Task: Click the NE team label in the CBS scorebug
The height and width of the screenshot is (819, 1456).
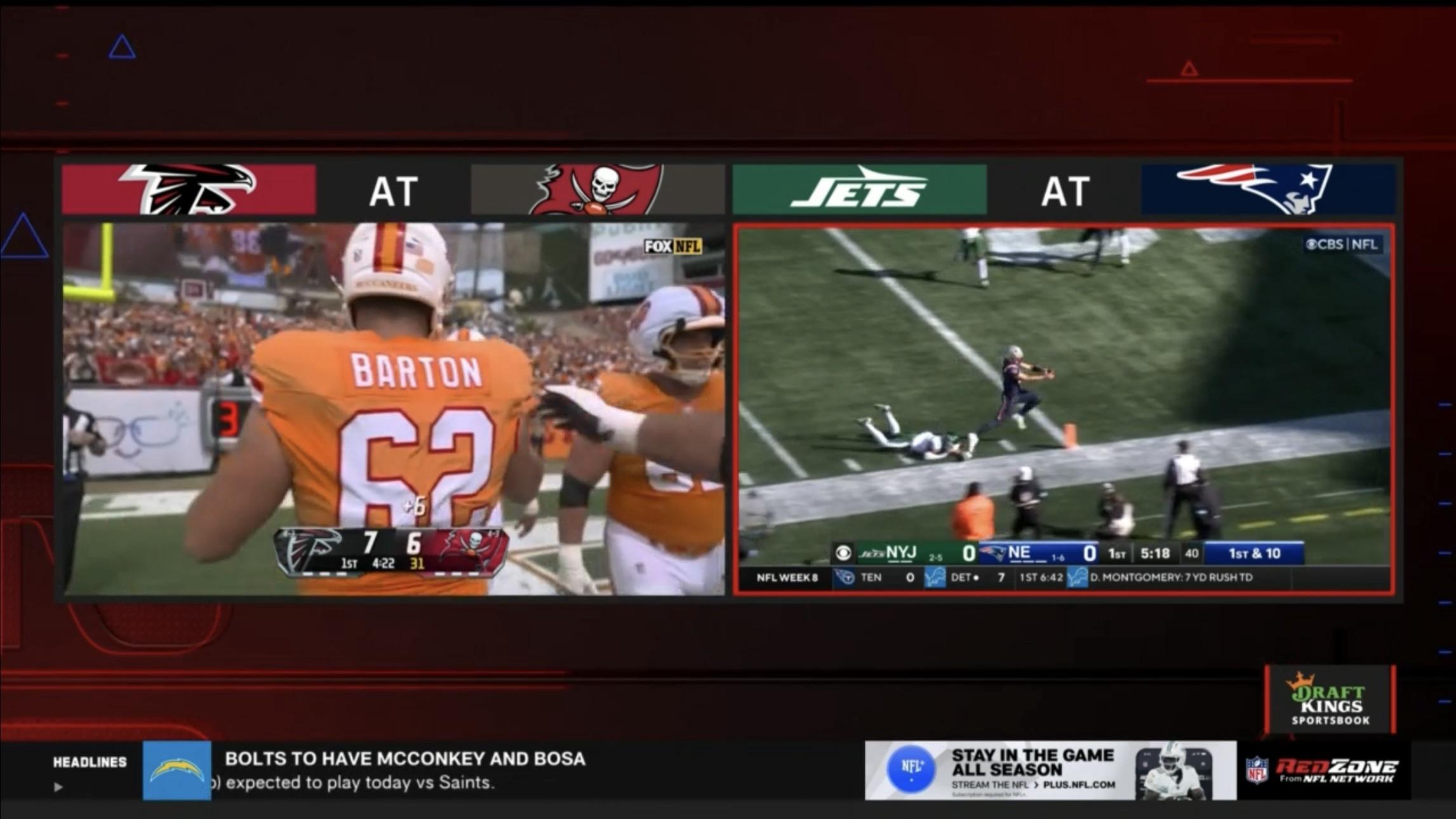Action: click(1019, 552)
